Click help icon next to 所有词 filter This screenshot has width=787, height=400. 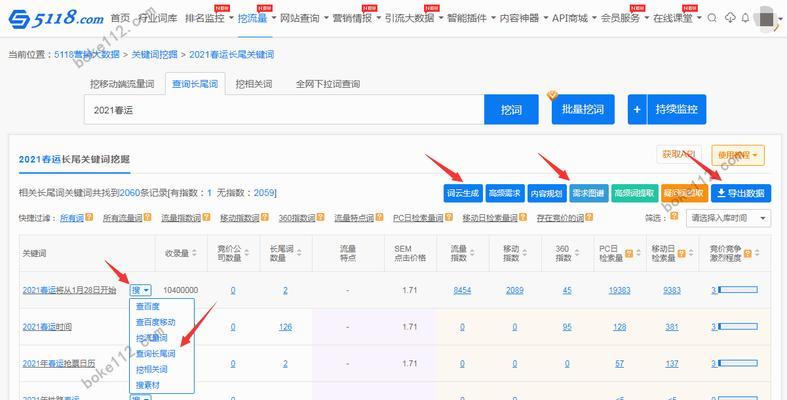click(89, 217)
